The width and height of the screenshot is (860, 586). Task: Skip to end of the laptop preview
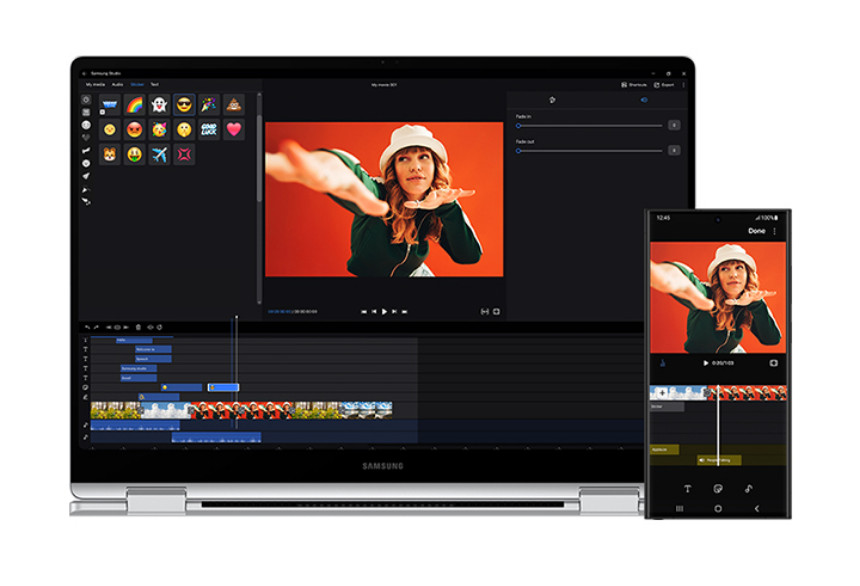click(405, 312)
